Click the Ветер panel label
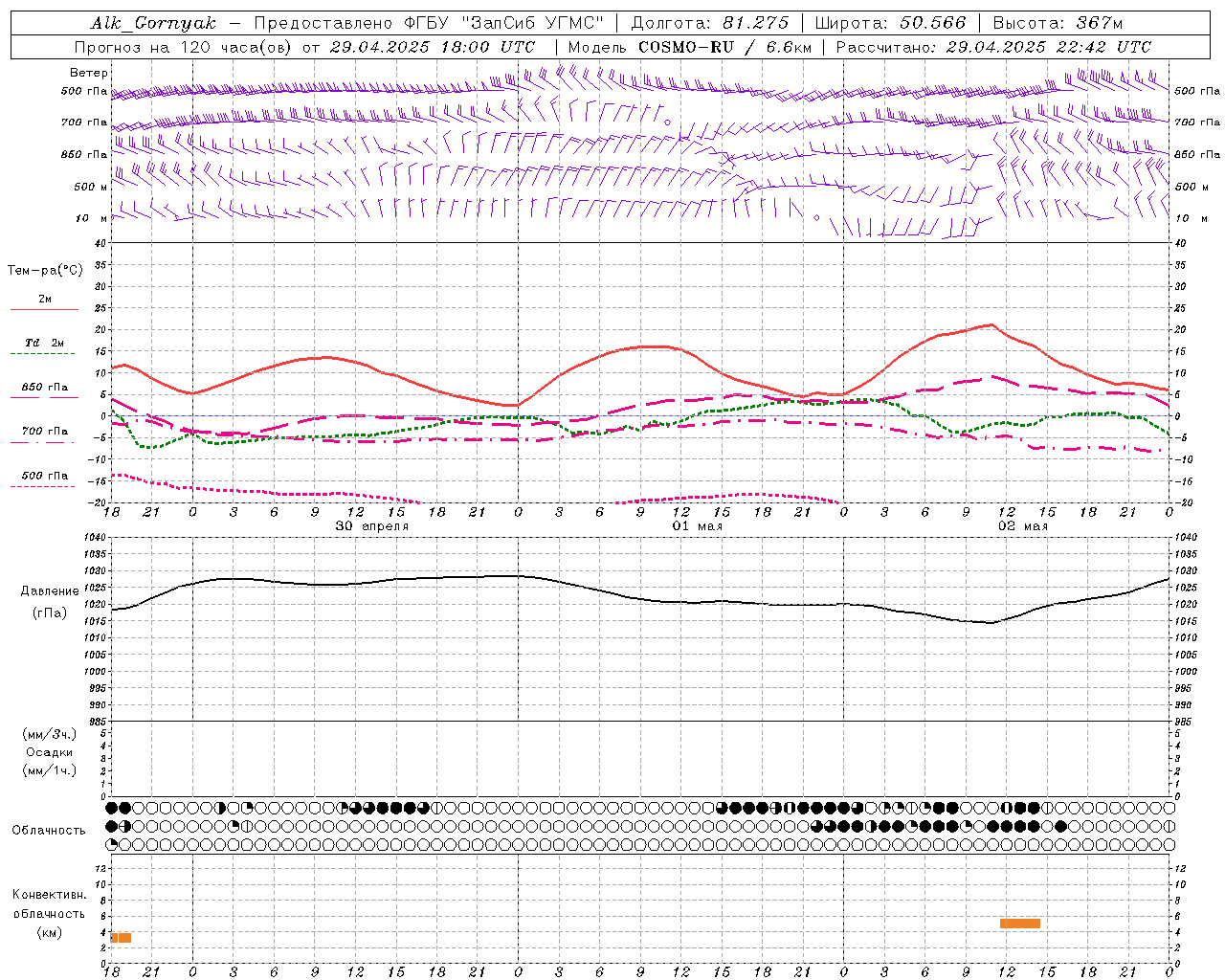 click(89, 73)
